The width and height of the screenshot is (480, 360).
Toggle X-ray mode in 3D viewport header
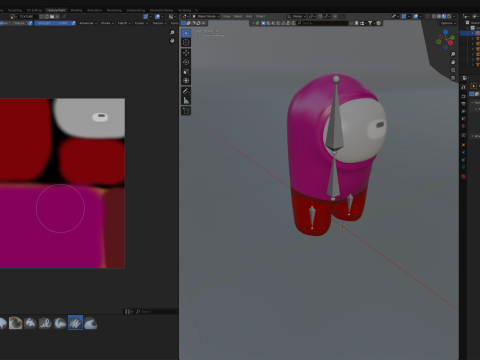[427, 16]
